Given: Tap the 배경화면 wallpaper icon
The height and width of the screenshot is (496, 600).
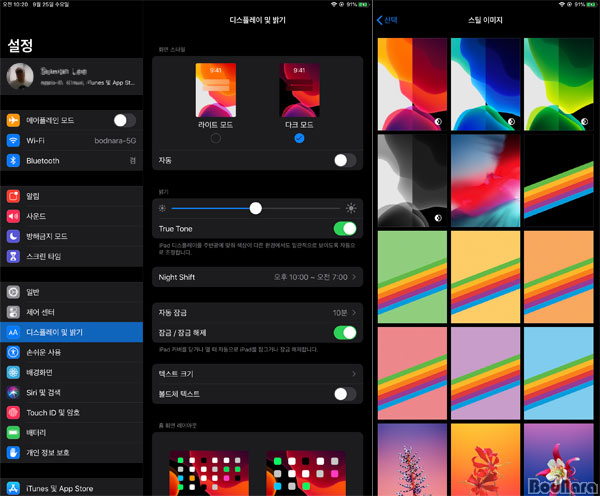Looking at the screenshot, I should [13, 372].
